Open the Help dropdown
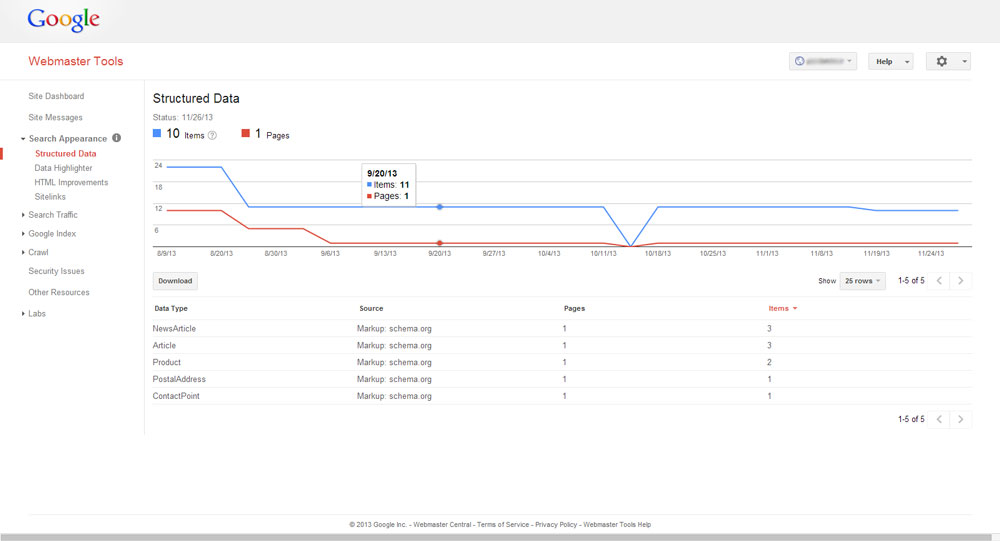Screen dimensions: 1000x541 point(890,61)
